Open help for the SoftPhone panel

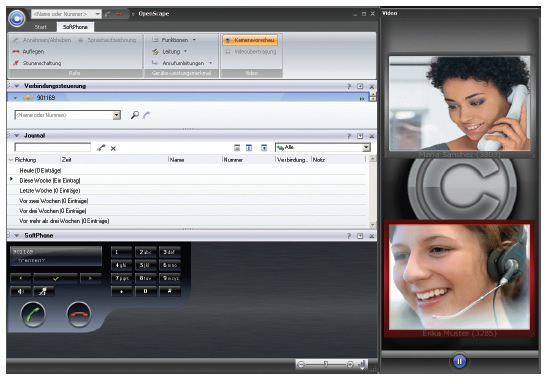[x=349, y=236]
